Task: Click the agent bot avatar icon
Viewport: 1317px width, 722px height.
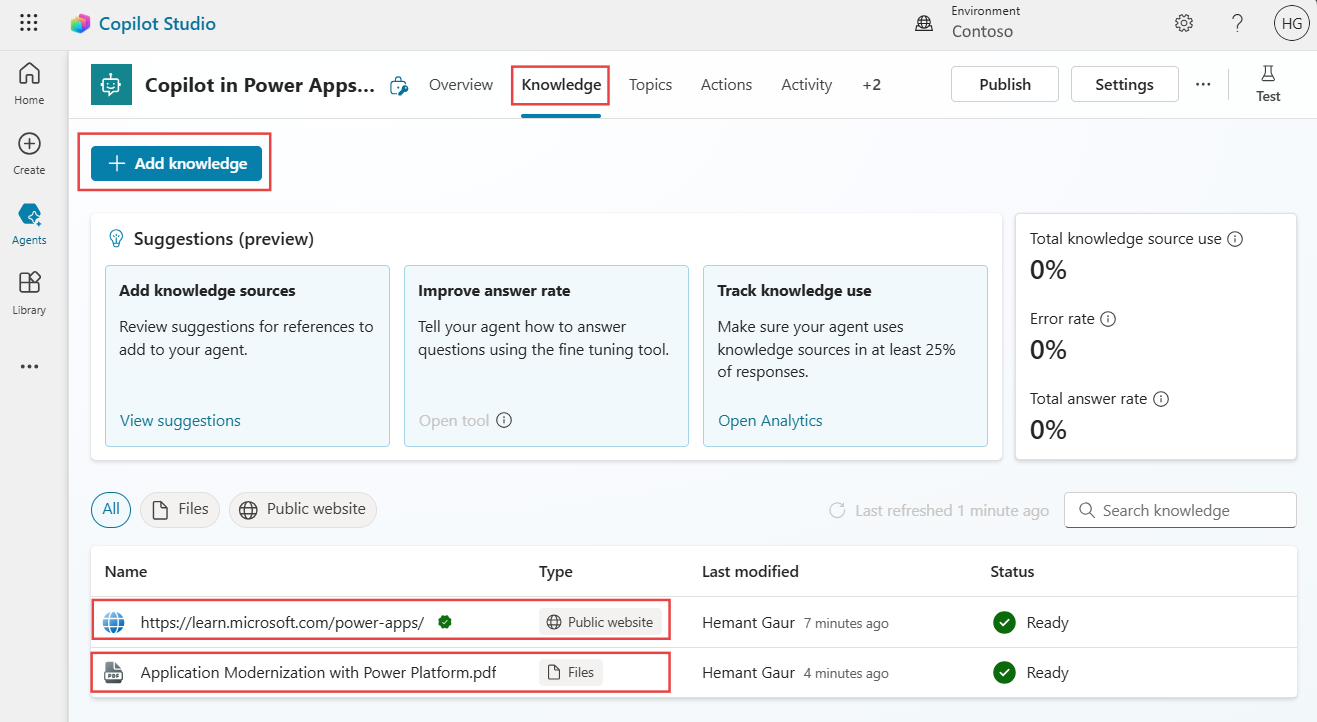Action: [111, 85]
